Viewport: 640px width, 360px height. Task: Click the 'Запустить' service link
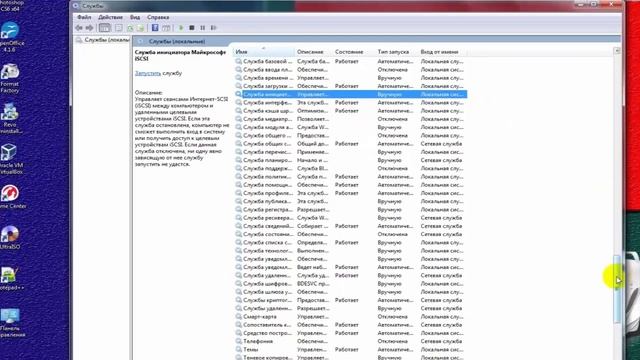(x=148, y=73)
